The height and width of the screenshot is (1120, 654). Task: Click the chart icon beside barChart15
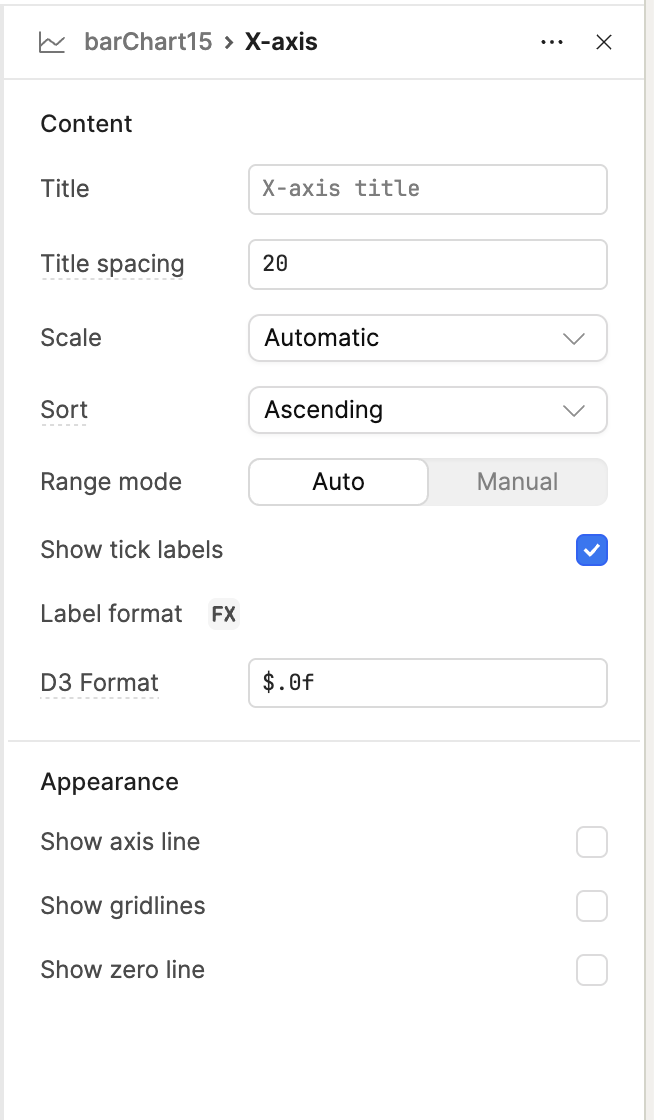coord(52,42)
